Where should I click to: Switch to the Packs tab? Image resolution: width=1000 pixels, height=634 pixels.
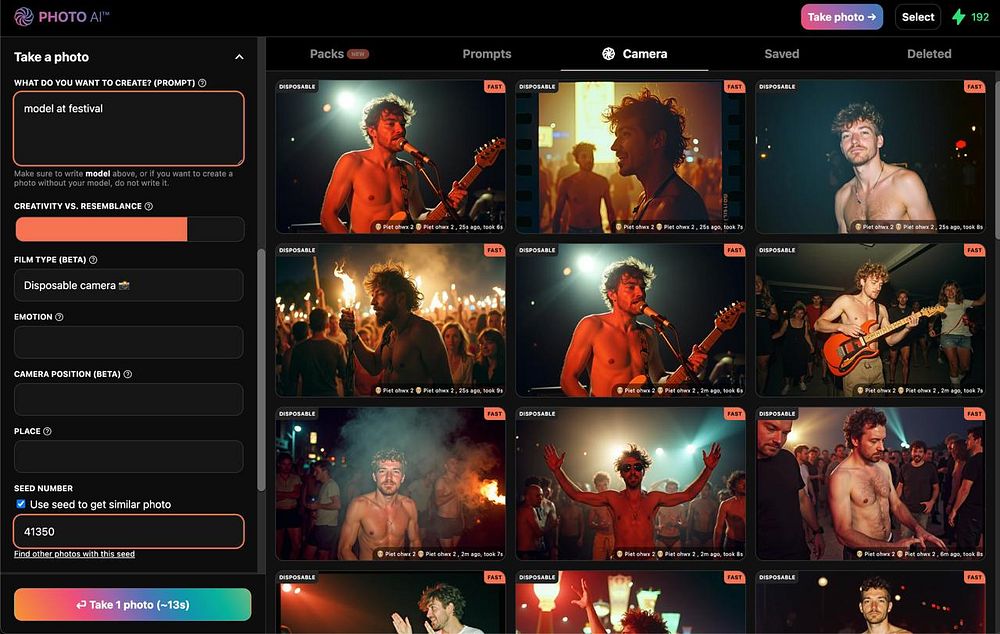click(x=339, y=54)
